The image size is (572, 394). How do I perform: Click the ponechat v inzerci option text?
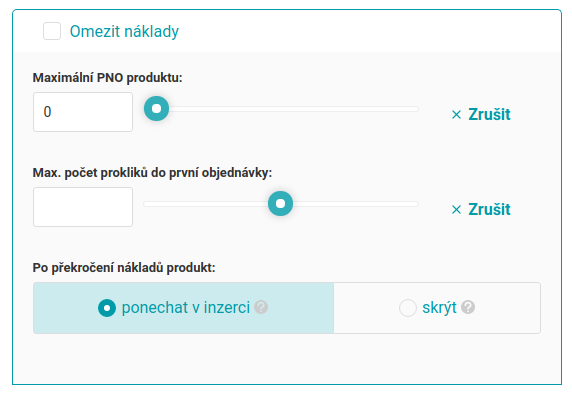coord(186,308)
